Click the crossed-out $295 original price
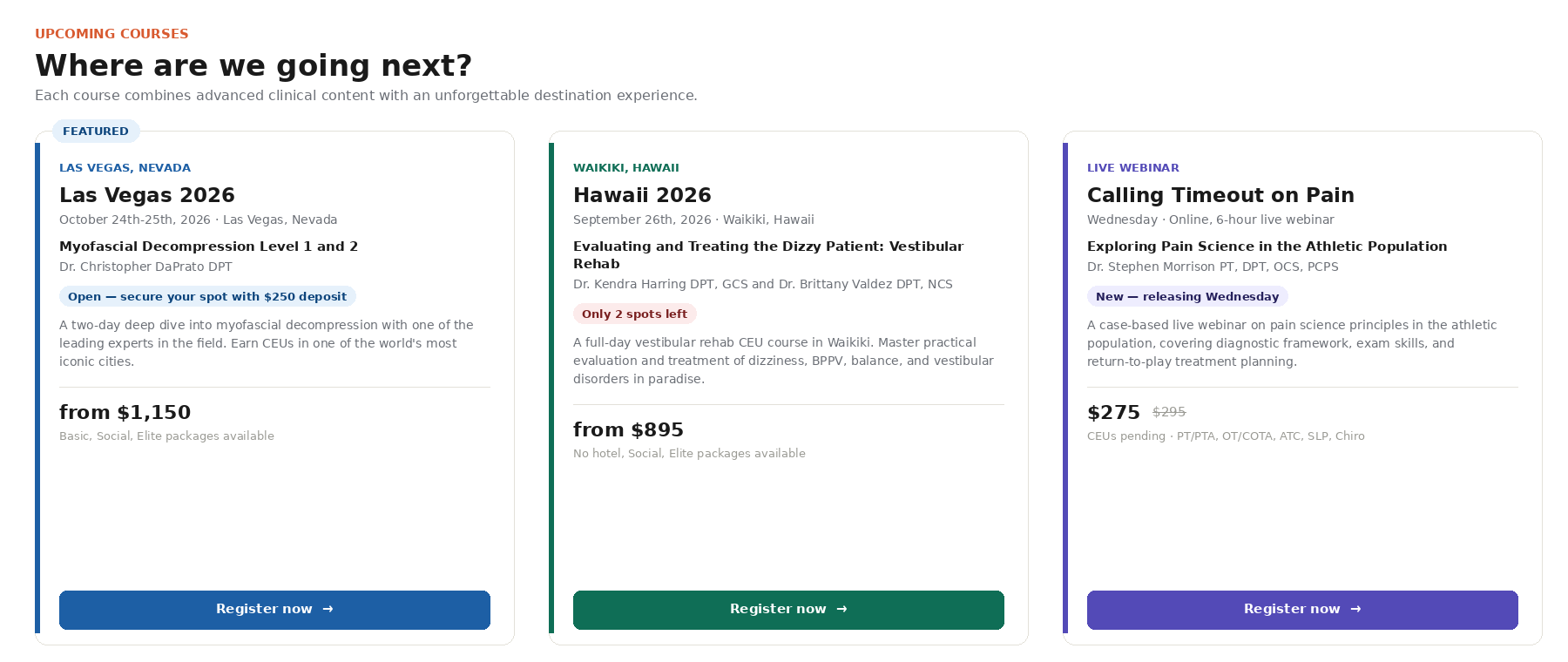 click(x=1169, y=412)
